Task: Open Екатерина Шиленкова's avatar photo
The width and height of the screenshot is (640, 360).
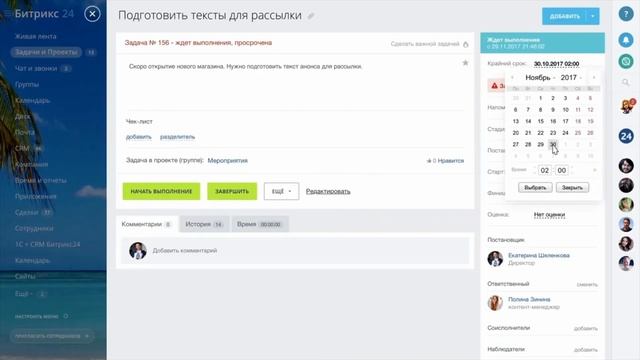Action: [x=495, y=259]
